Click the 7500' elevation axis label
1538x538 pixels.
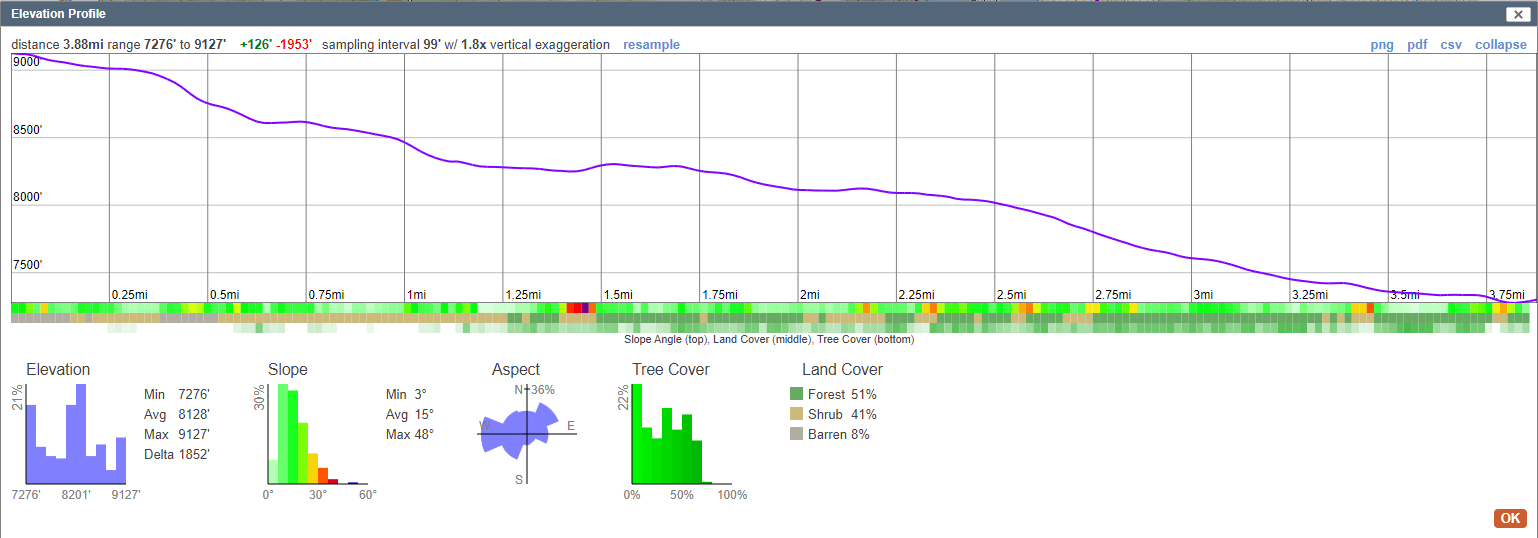point(27,265)
